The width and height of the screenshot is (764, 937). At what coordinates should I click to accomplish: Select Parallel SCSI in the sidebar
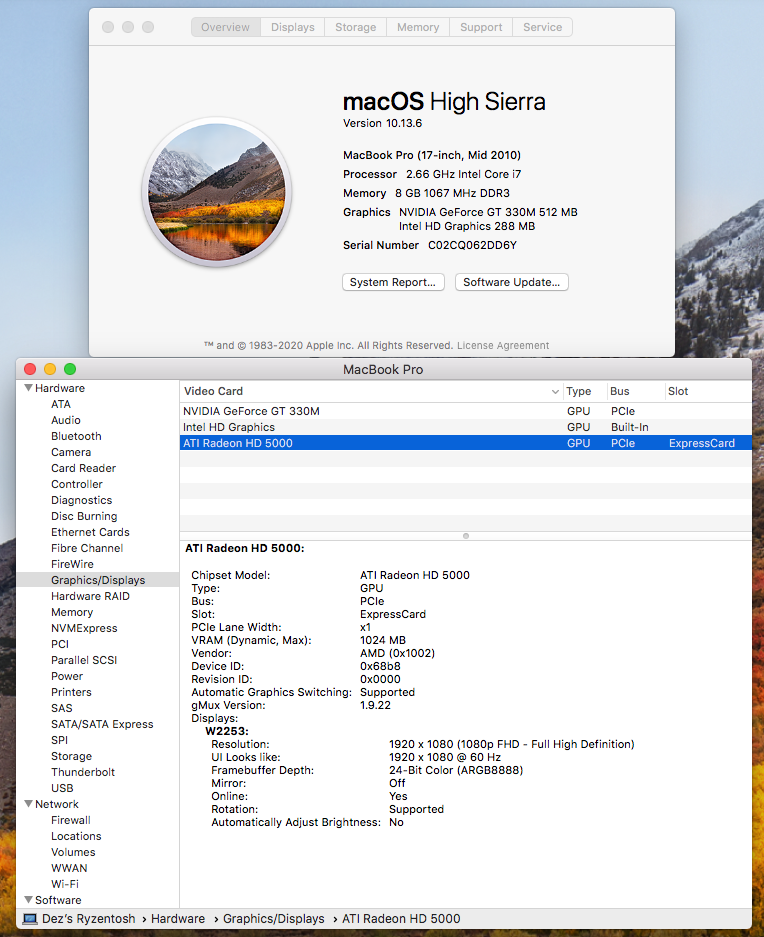click(84, 660)
